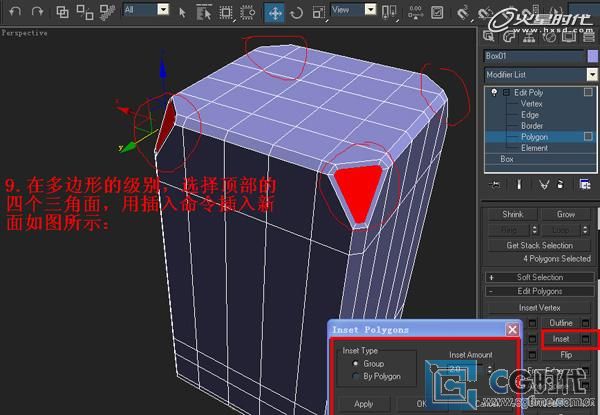Click the Make Unique icon
The width and height of the screenshot is (600, 415).
tap(544, 185)
